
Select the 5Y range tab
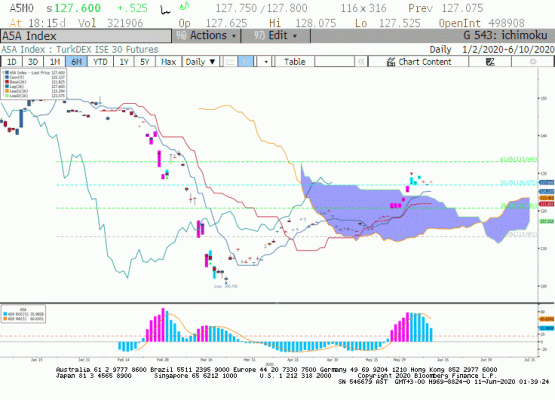(145, 62)
